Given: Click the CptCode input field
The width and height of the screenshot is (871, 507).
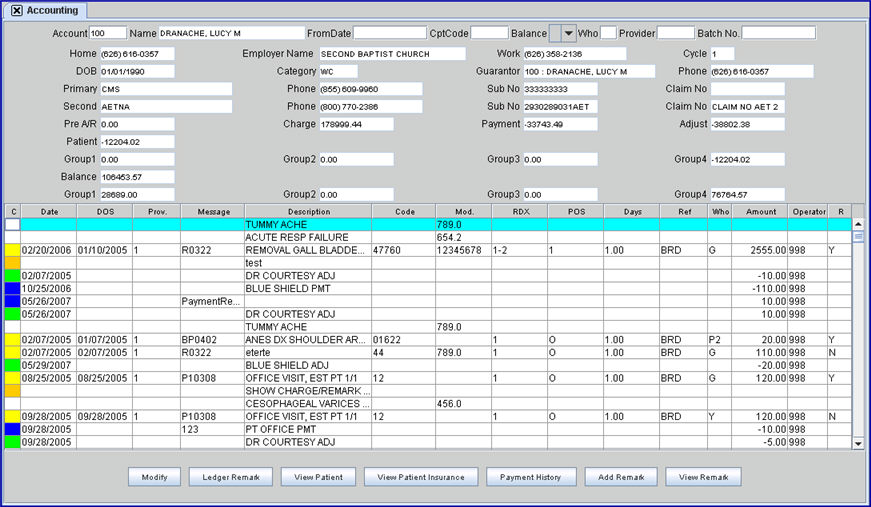Looking at the screenshot, I should [x=489, y=33].
